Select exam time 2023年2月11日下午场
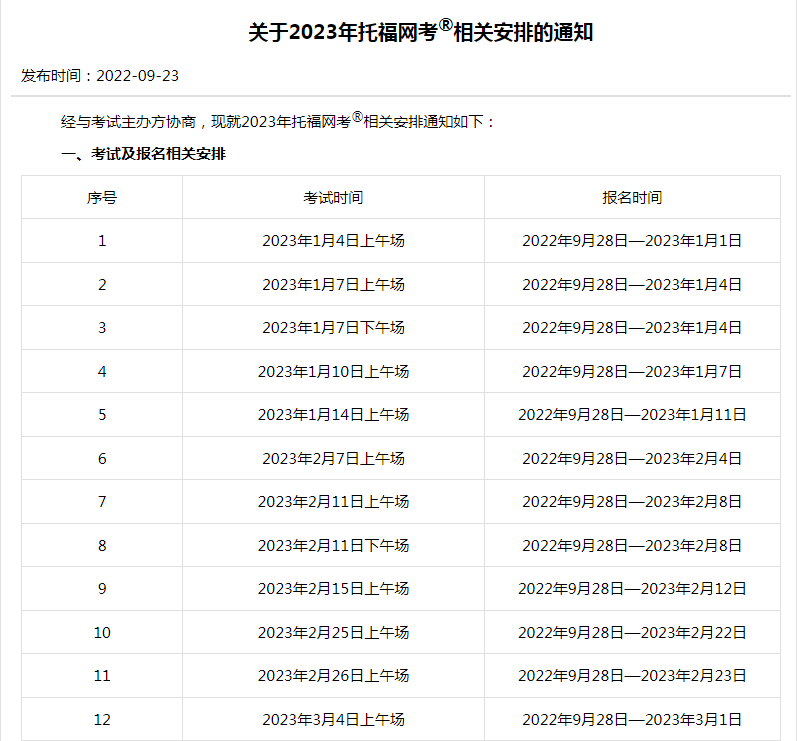The width and height of the screenshot is (797, 741). click(333, 545)
